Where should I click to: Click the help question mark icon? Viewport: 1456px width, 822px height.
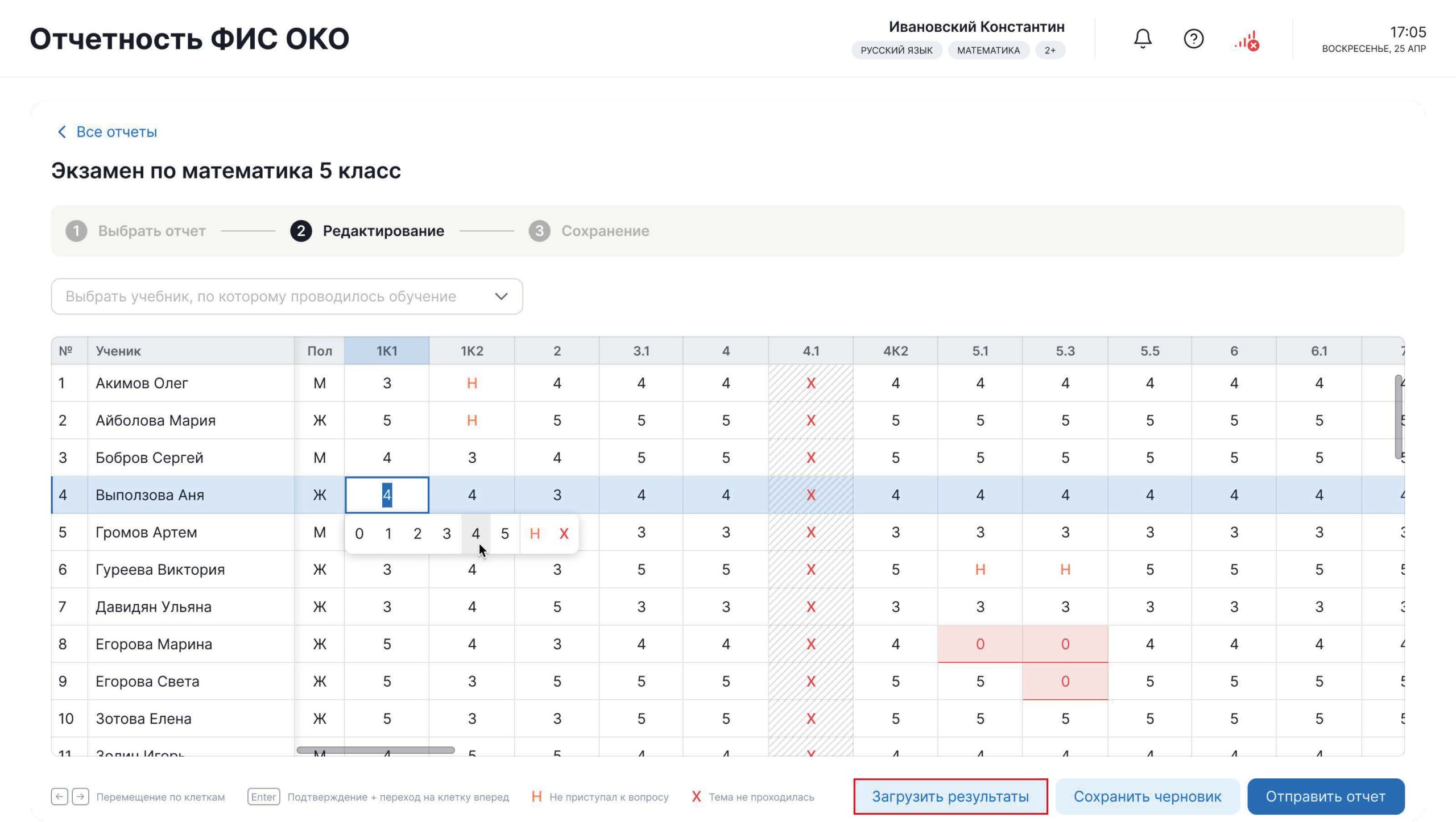1193,39
